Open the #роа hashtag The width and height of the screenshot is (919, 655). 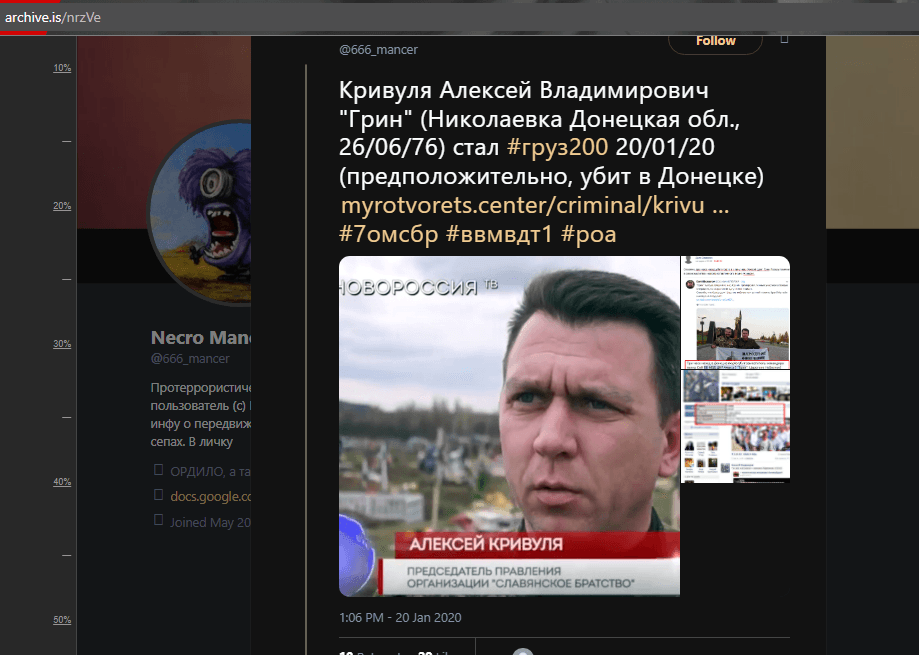588,234
